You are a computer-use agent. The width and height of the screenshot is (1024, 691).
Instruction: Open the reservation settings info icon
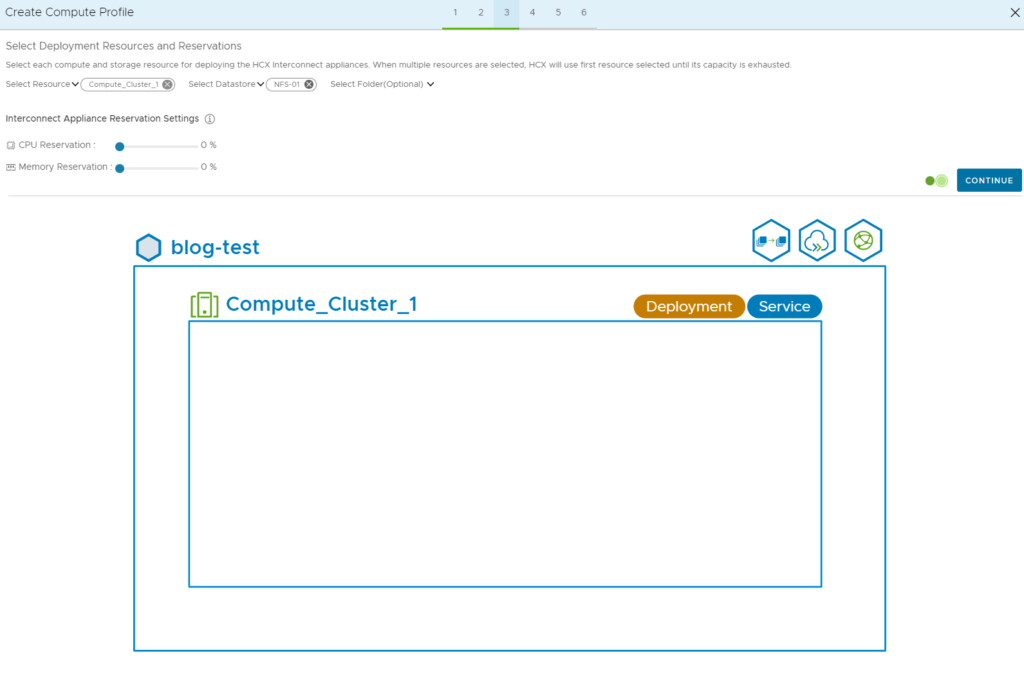tap(210, 119)
